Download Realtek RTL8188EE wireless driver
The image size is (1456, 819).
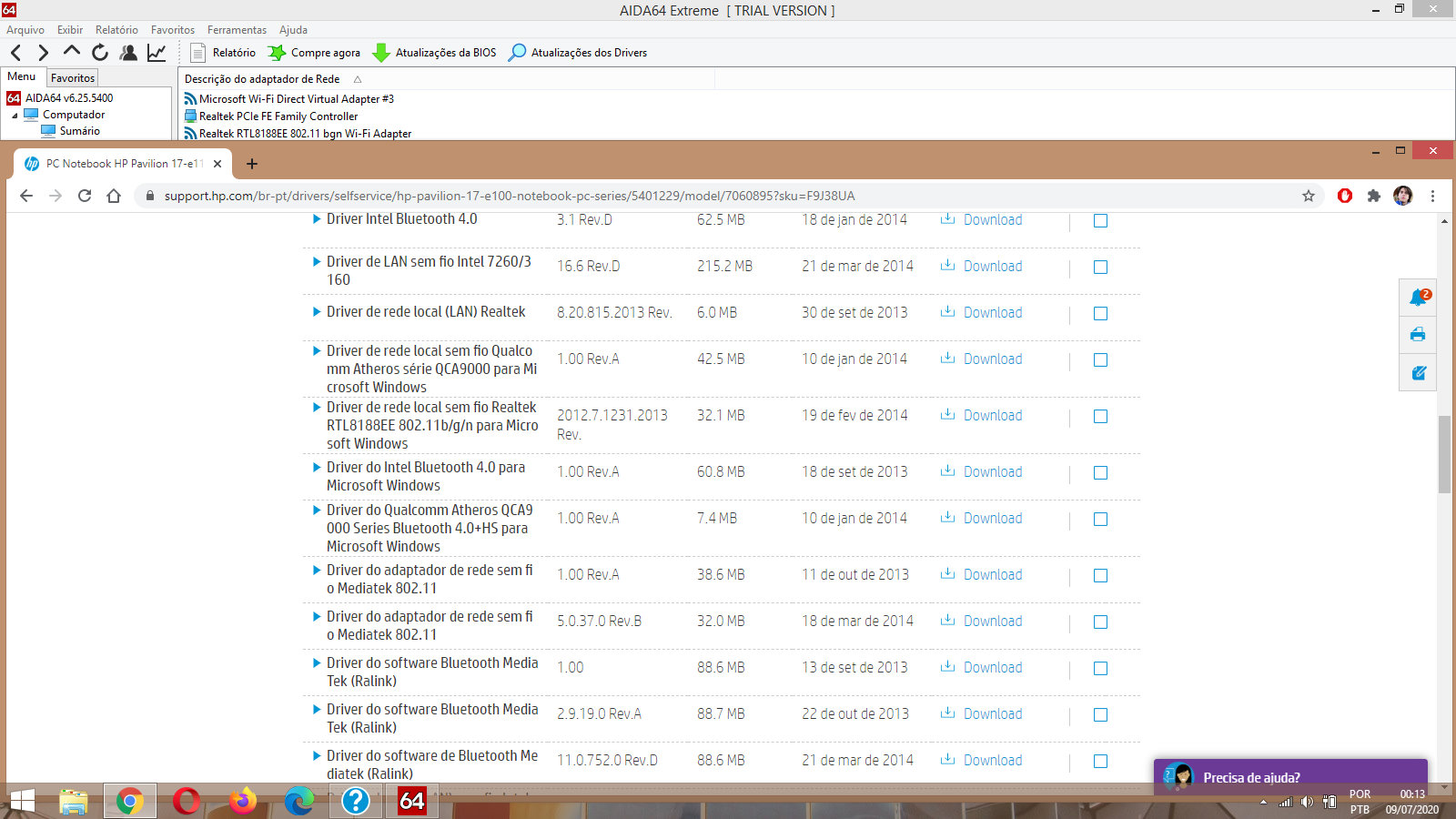(981, 416)
